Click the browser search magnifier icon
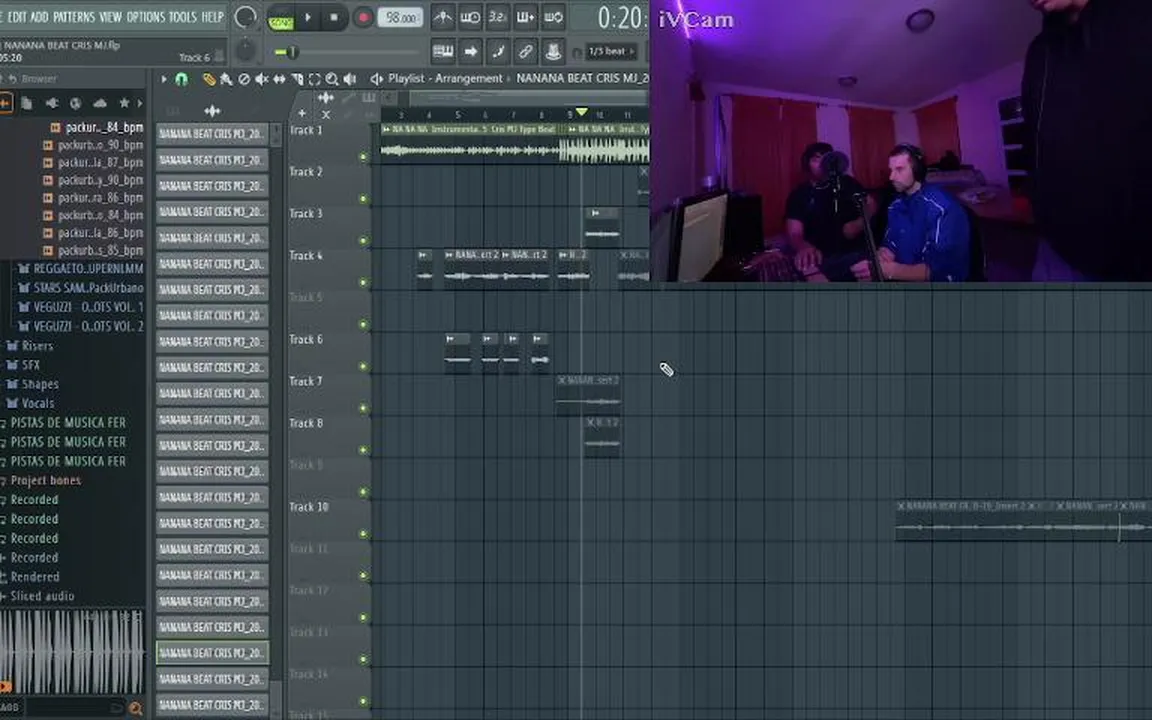 (x=135, y=708)
